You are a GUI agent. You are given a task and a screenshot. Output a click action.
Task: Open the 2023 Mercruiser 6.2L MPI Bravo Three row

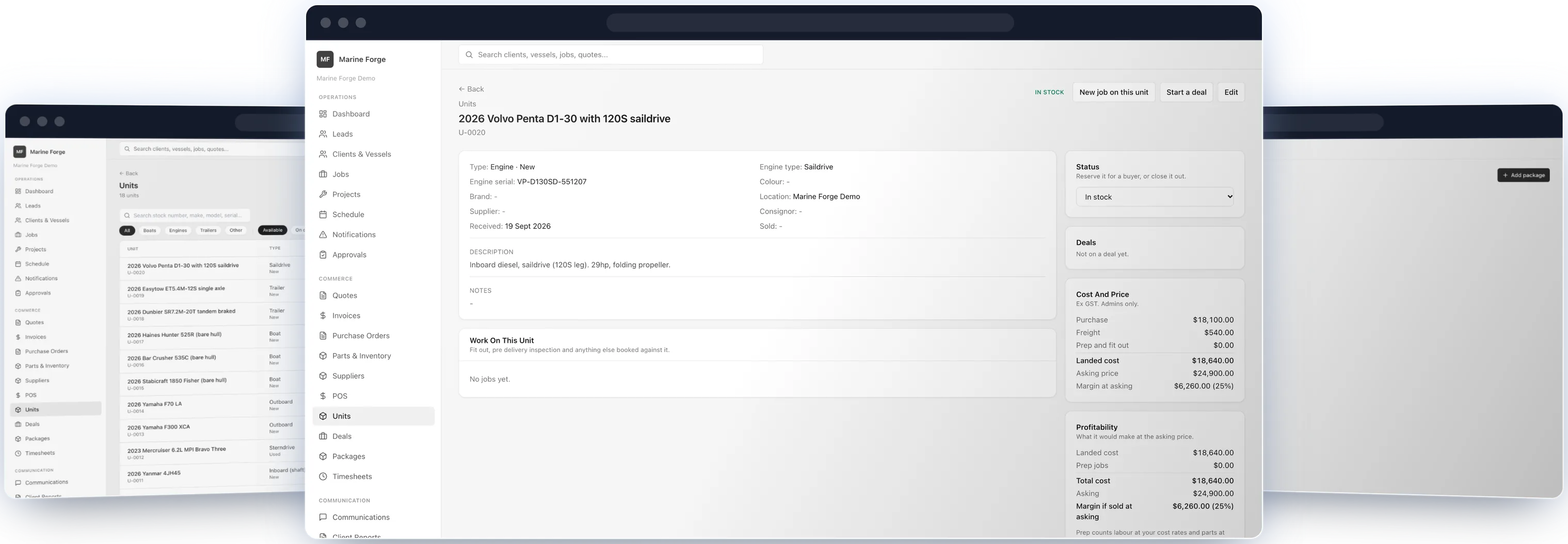[213, 452]
